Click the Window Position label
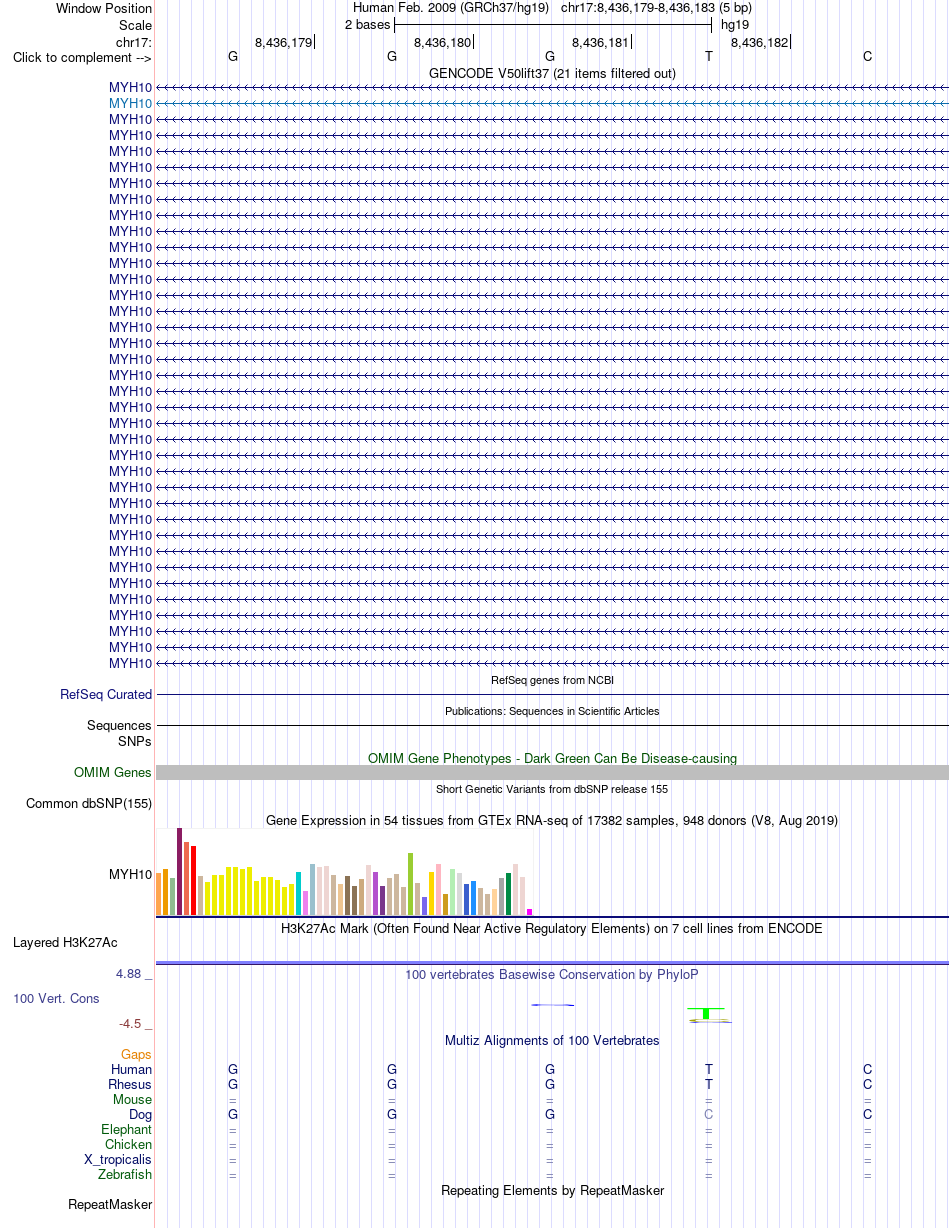This screenshot has width=950, height=1228. [x=104, y=8]
